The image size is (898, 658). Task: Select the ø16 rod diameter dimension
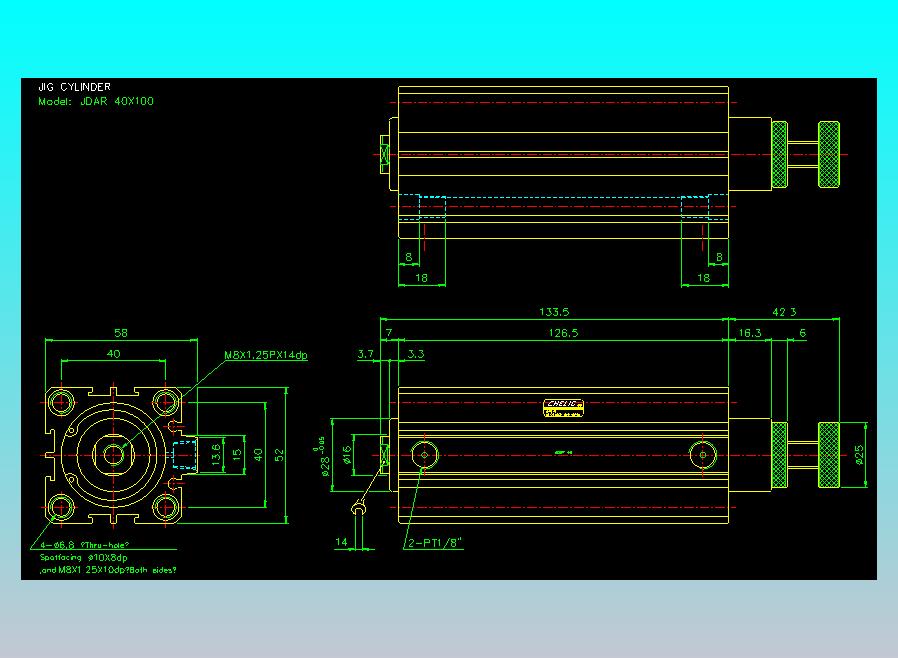[x=346, y=455]
